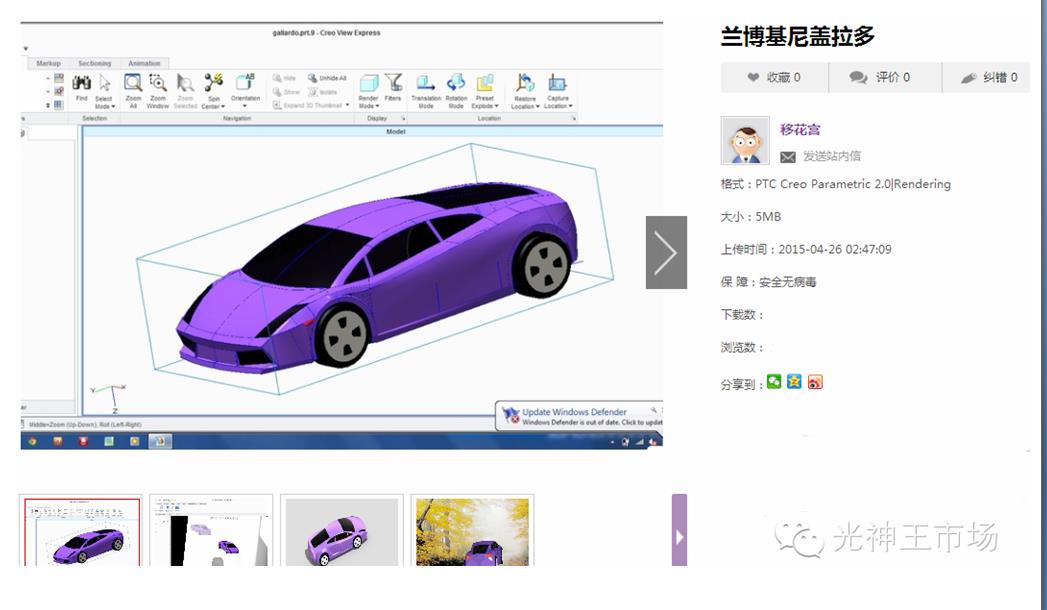Select the first Creo View screenshot thumbnail
This screenshot has height=610, width=1047.
(80, 531)
